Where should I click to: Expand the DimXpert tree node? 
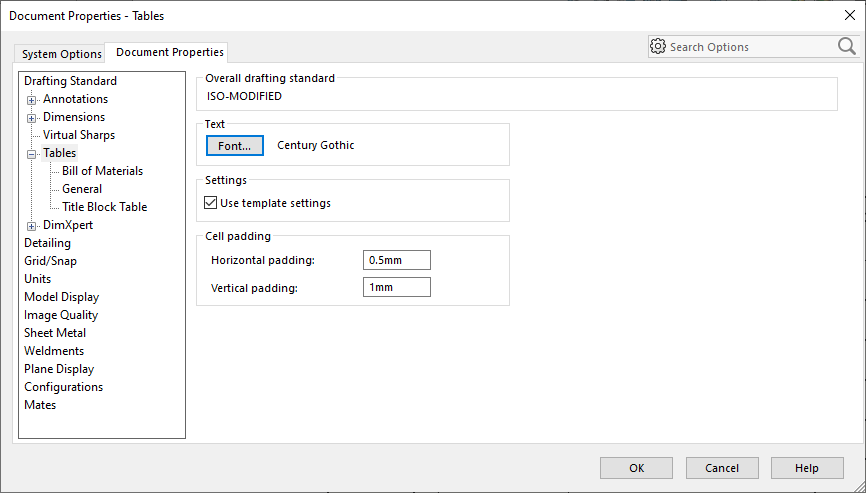(32, 226)
